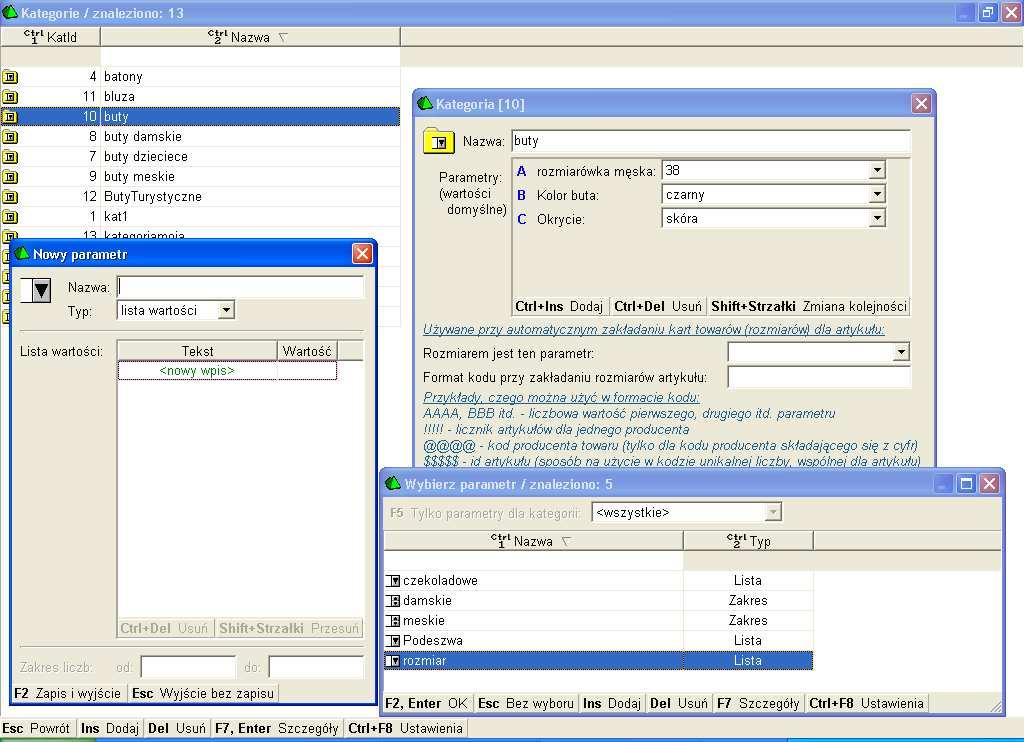Viewport: 1024px width, 742px height.
Task: Click Ins Dodaj in the main bottom bar
Action: pyautogui.click(x=110, y=728)
